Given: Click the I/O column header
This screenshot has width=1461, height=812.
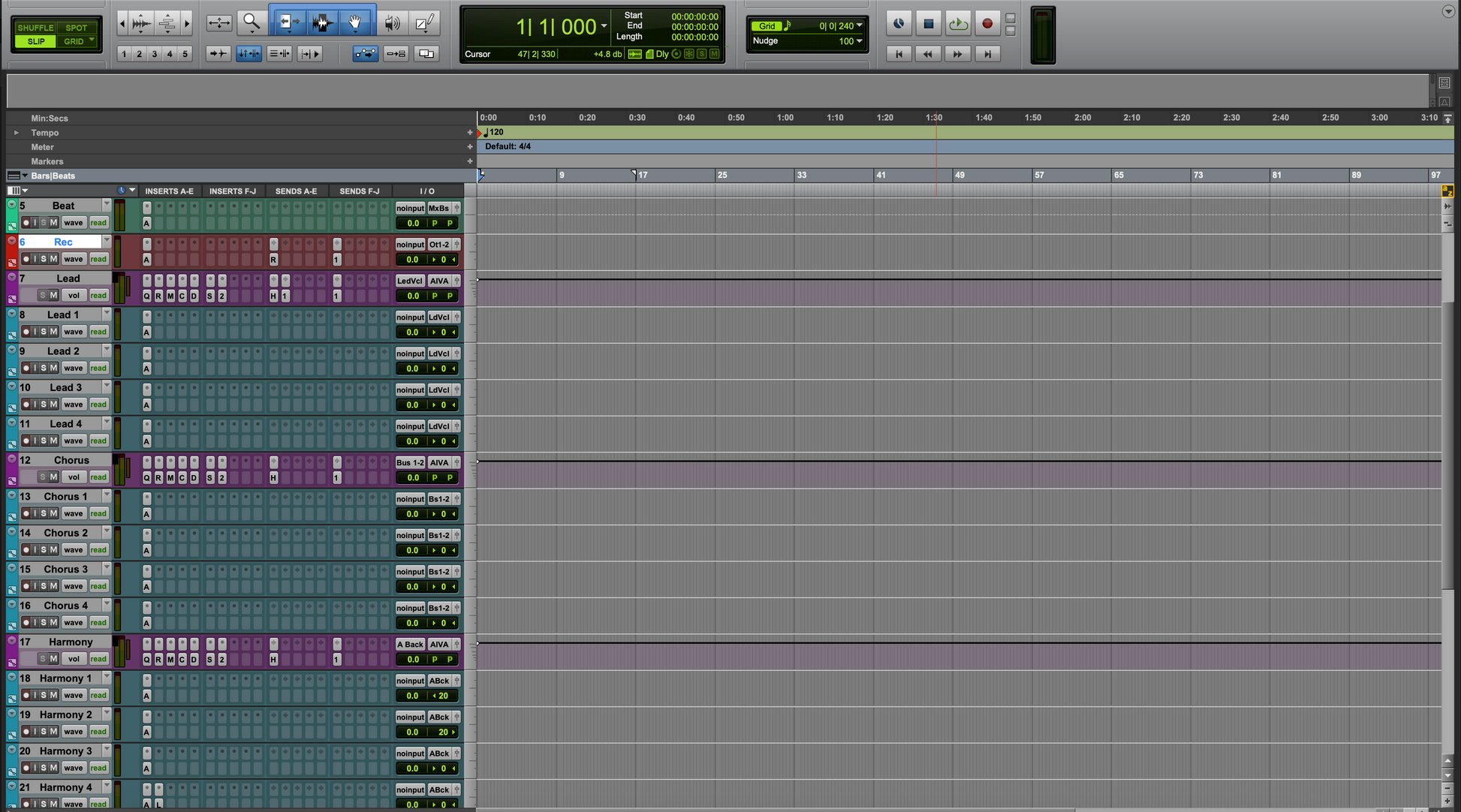Looking at the screenshot, I should click(x=426, y=191).
